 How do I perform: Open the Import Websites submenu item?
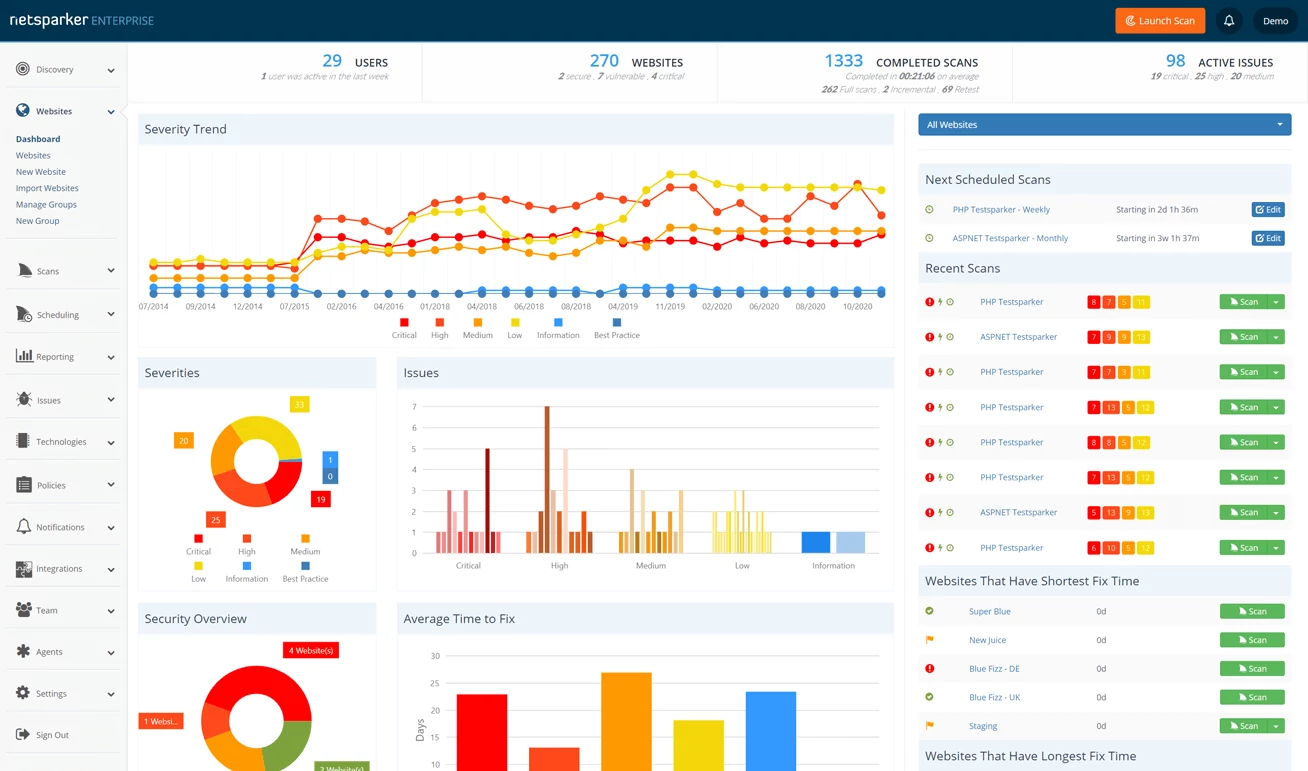click(x=47, y=188)
